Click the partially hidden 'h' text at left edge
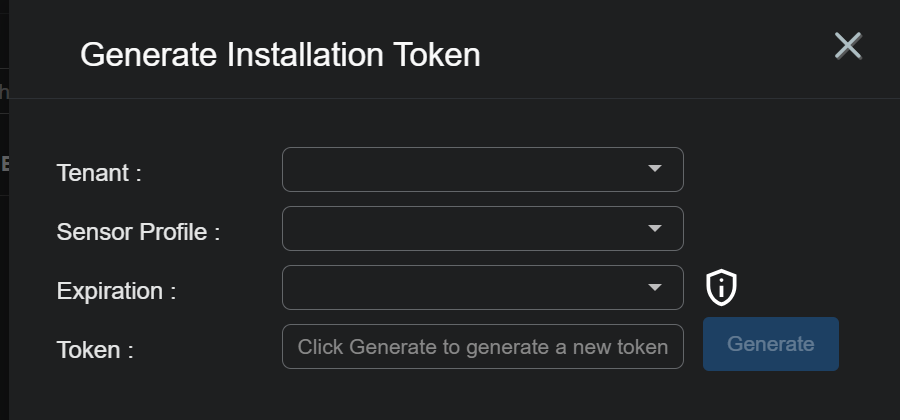Screen dimensions: 900x420 click(x=4, y=93)
